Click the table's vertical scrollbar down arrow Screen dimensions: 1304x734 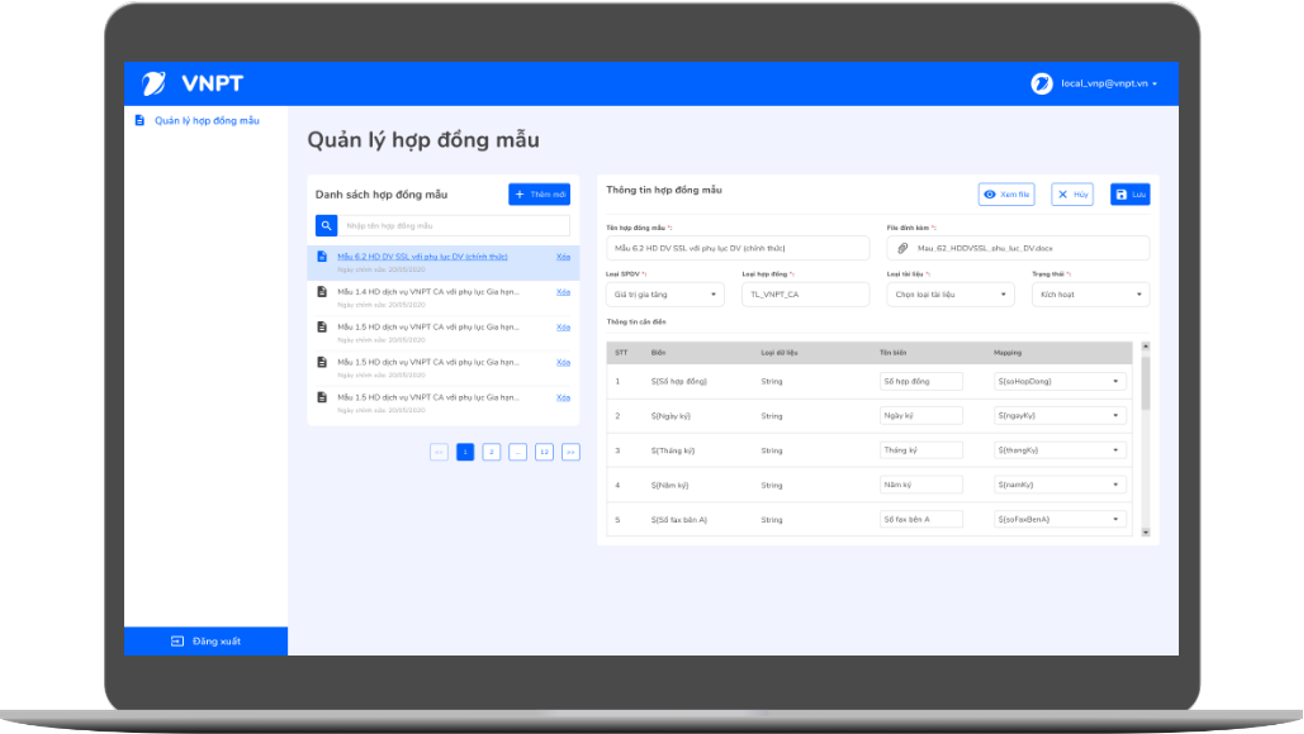point(1146,532)
